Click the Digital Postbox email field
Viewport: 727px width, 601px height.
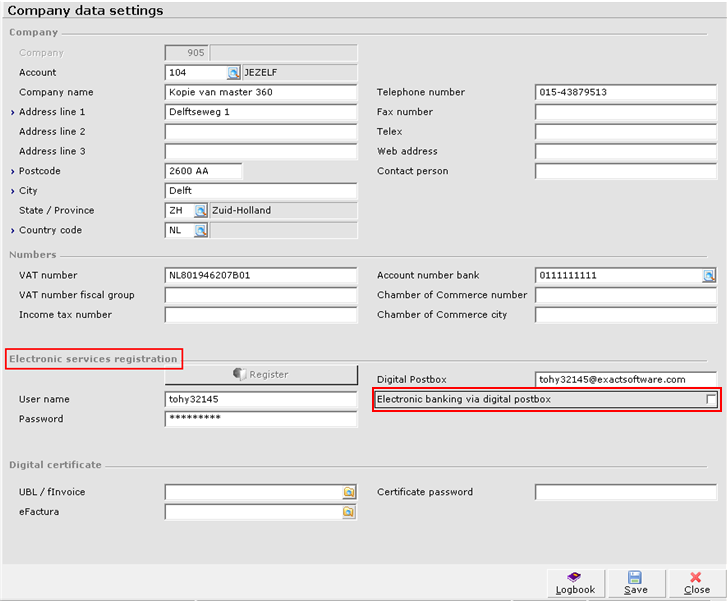pos(625,380)
